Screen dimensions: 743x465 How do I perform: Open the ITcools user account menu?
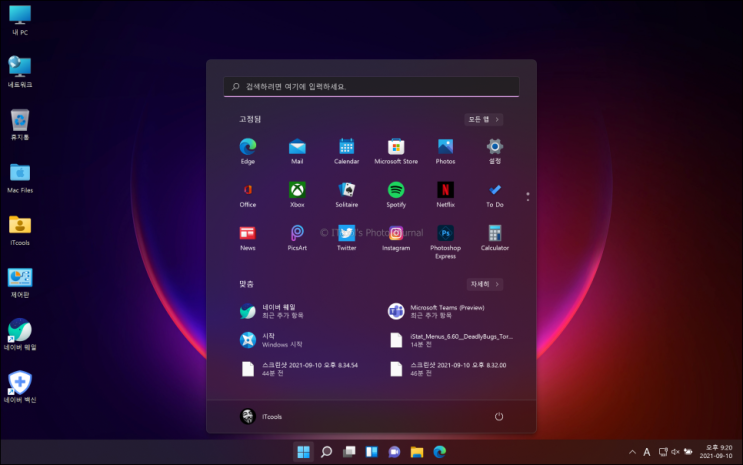pos(261,417)
